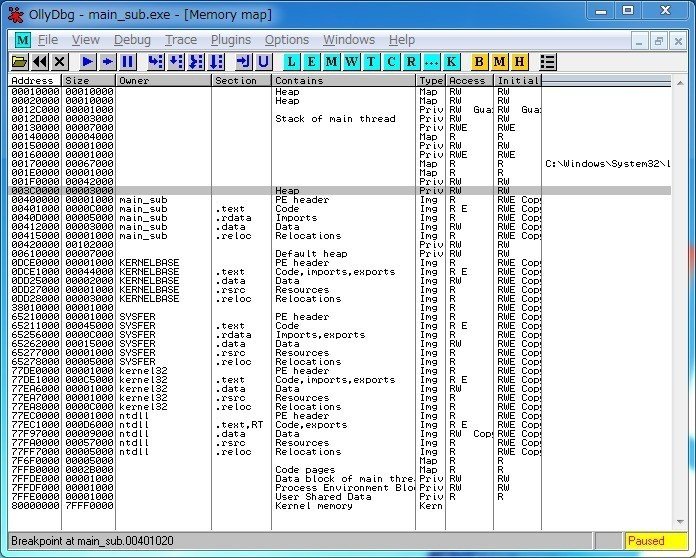Open the Log window with L icon

click(x=291, y=62)
